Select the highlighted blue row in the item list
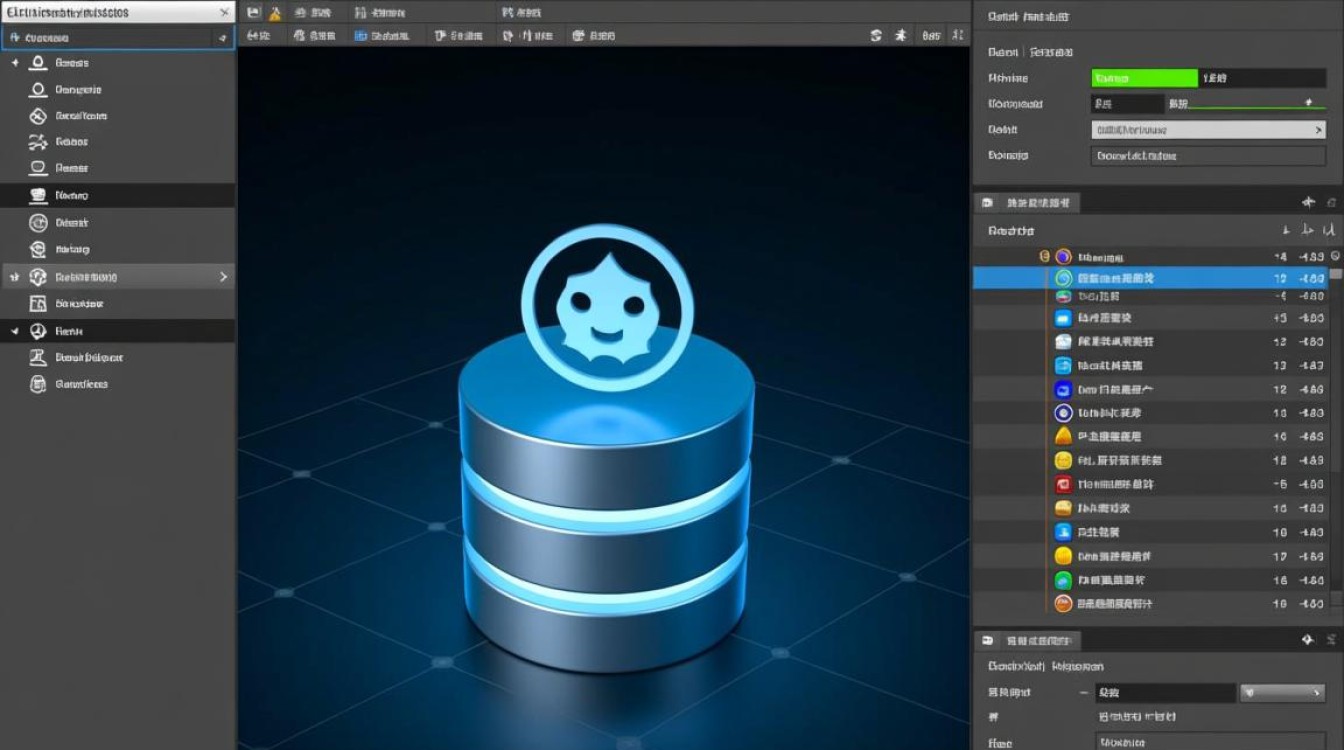1344x750 pixels. [1150, 277]
